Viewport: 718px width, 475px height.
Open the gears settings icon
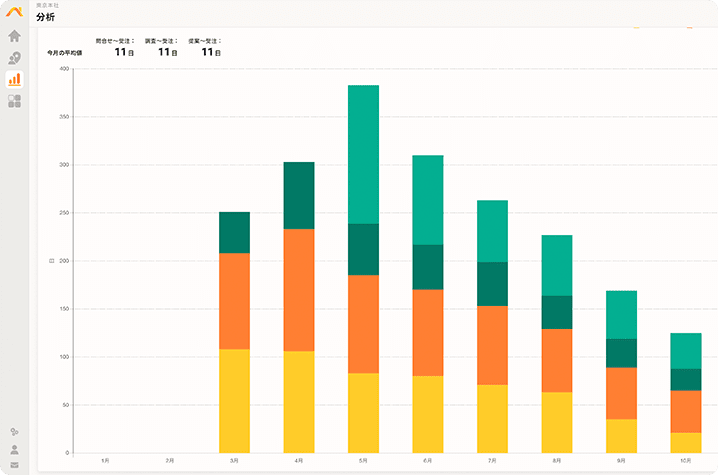click(15, 431)
